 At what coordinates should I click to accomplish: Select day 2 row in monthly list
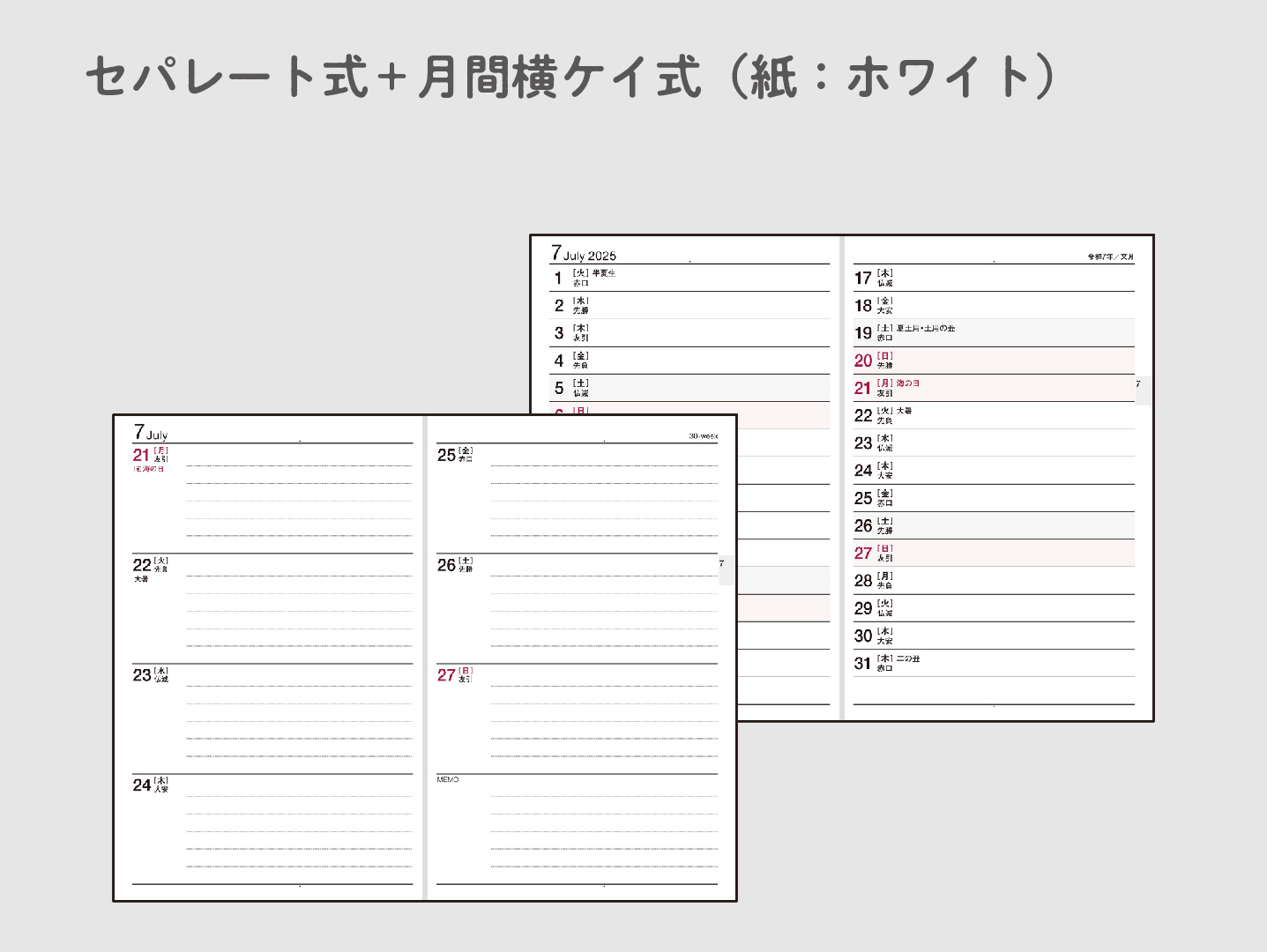[x=689, y=305]
